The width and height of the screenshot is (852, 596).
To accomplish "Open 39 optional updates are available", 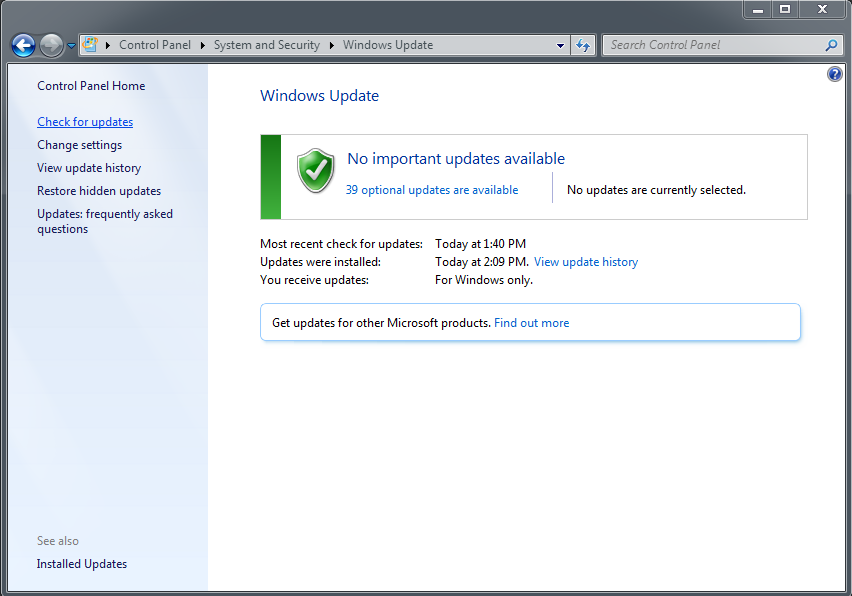I will [432, 190].
